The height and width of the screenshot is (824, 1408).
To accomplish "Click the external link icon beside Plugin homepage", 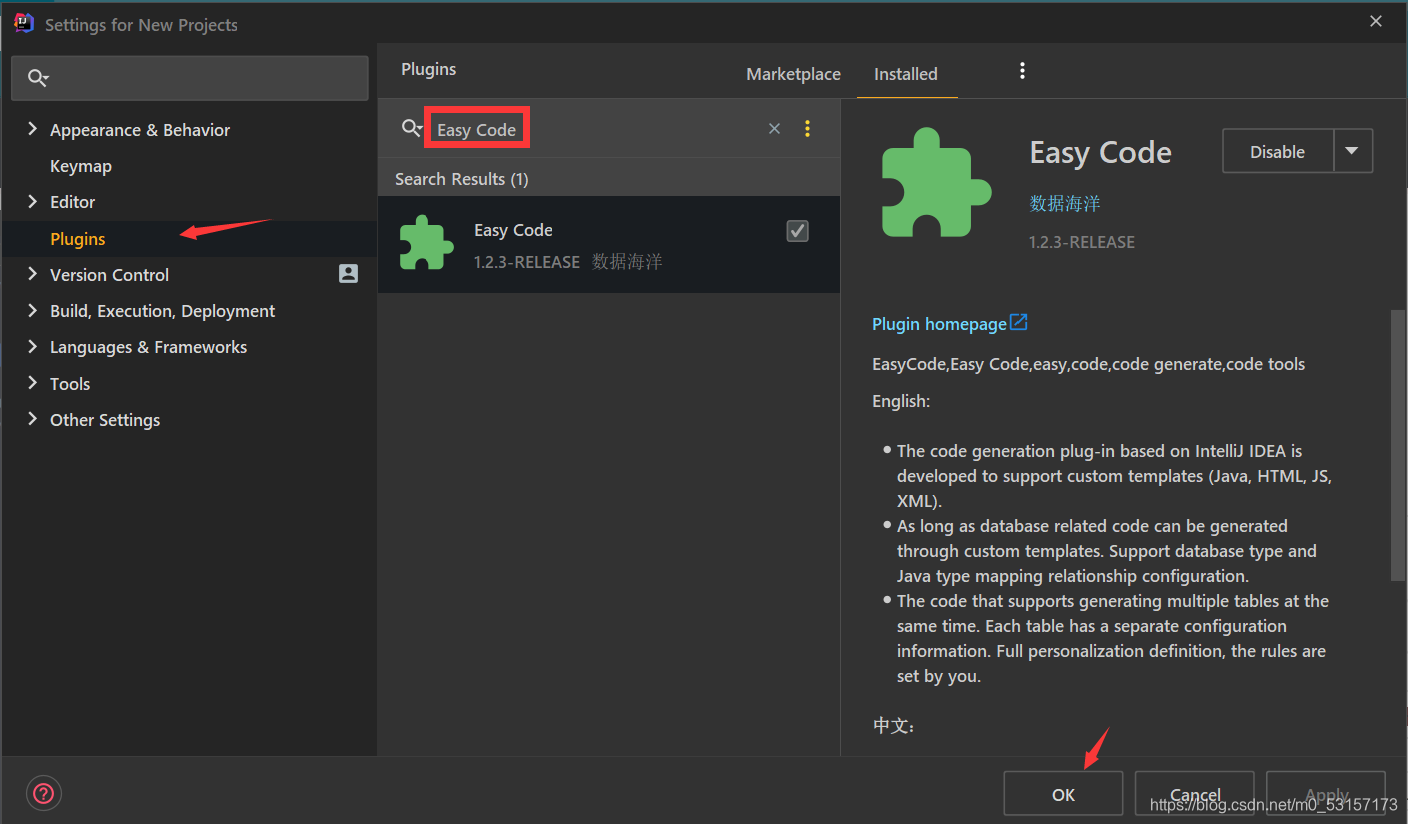I will (x=1018, y=322).
